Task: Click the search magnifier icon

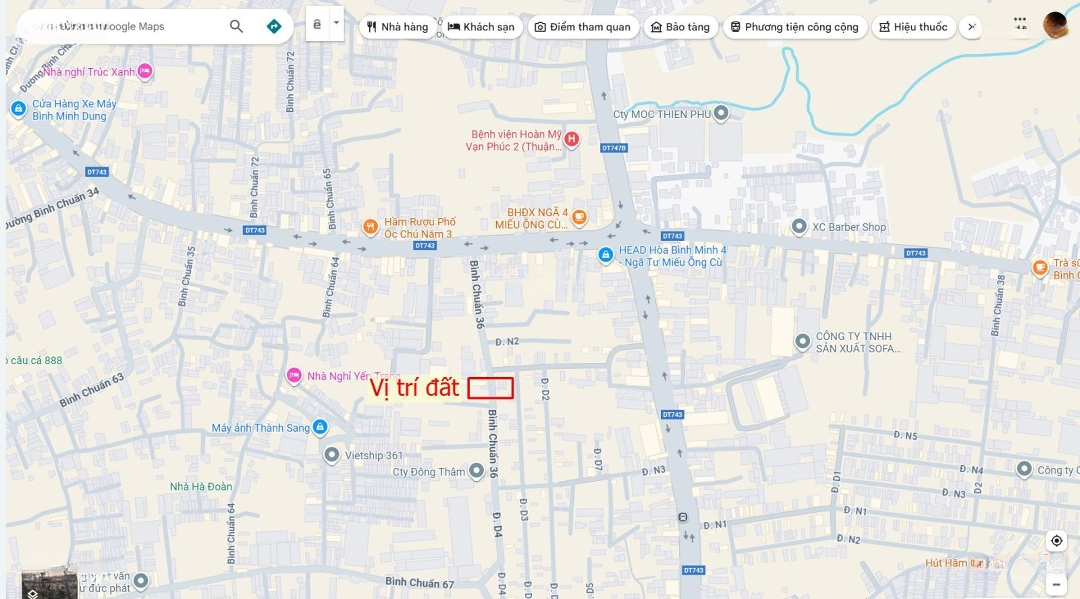Action: 236,26
